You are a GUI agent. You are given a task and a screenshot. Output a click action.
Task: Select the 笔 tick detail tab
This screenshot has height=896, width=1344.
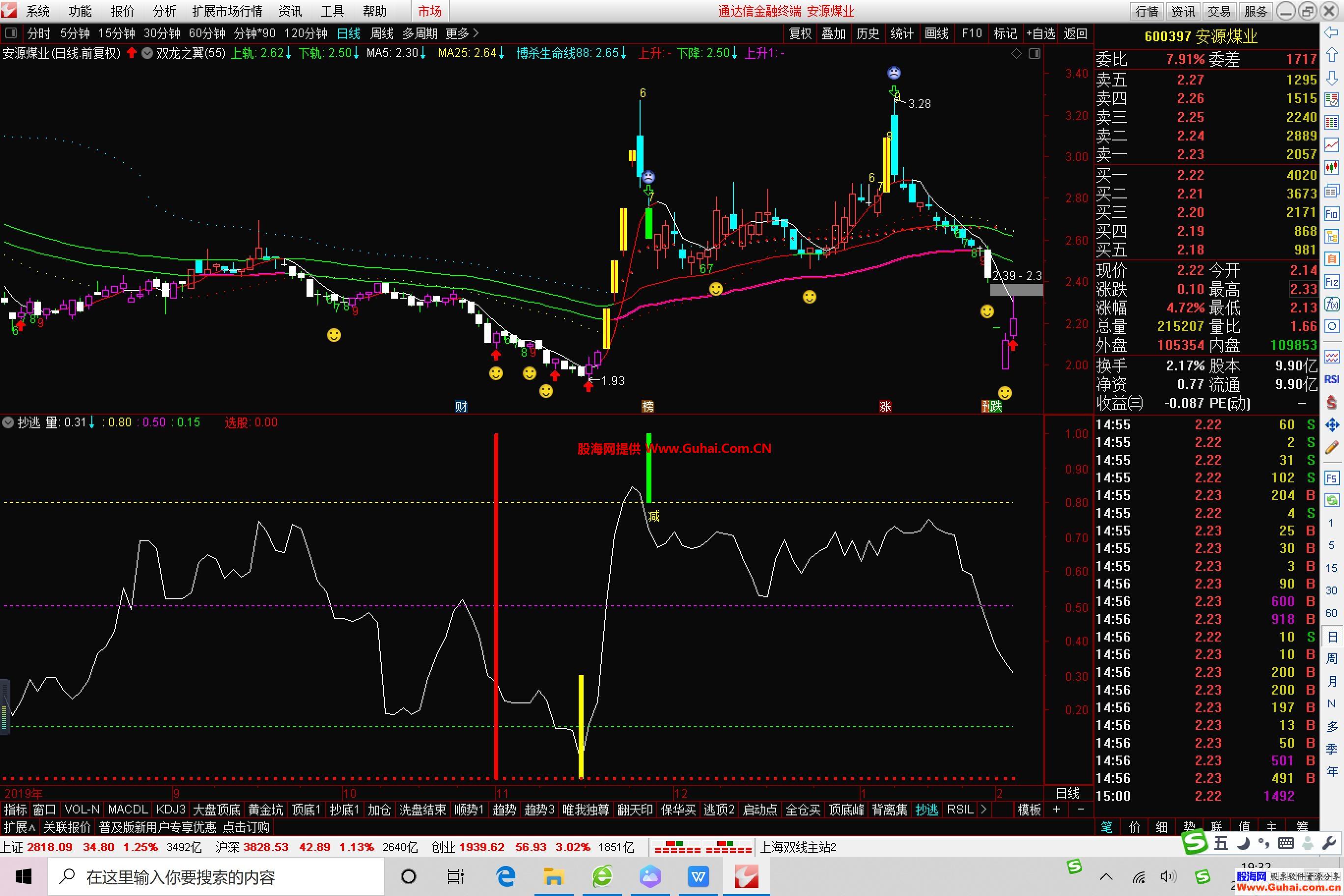point(1107,826)
